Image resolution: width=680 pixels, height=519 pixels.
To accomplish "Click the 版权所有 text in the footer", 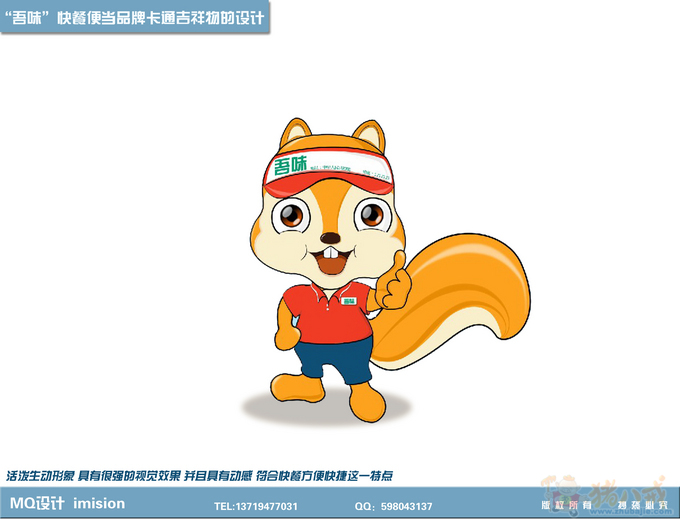I will 566,505.
